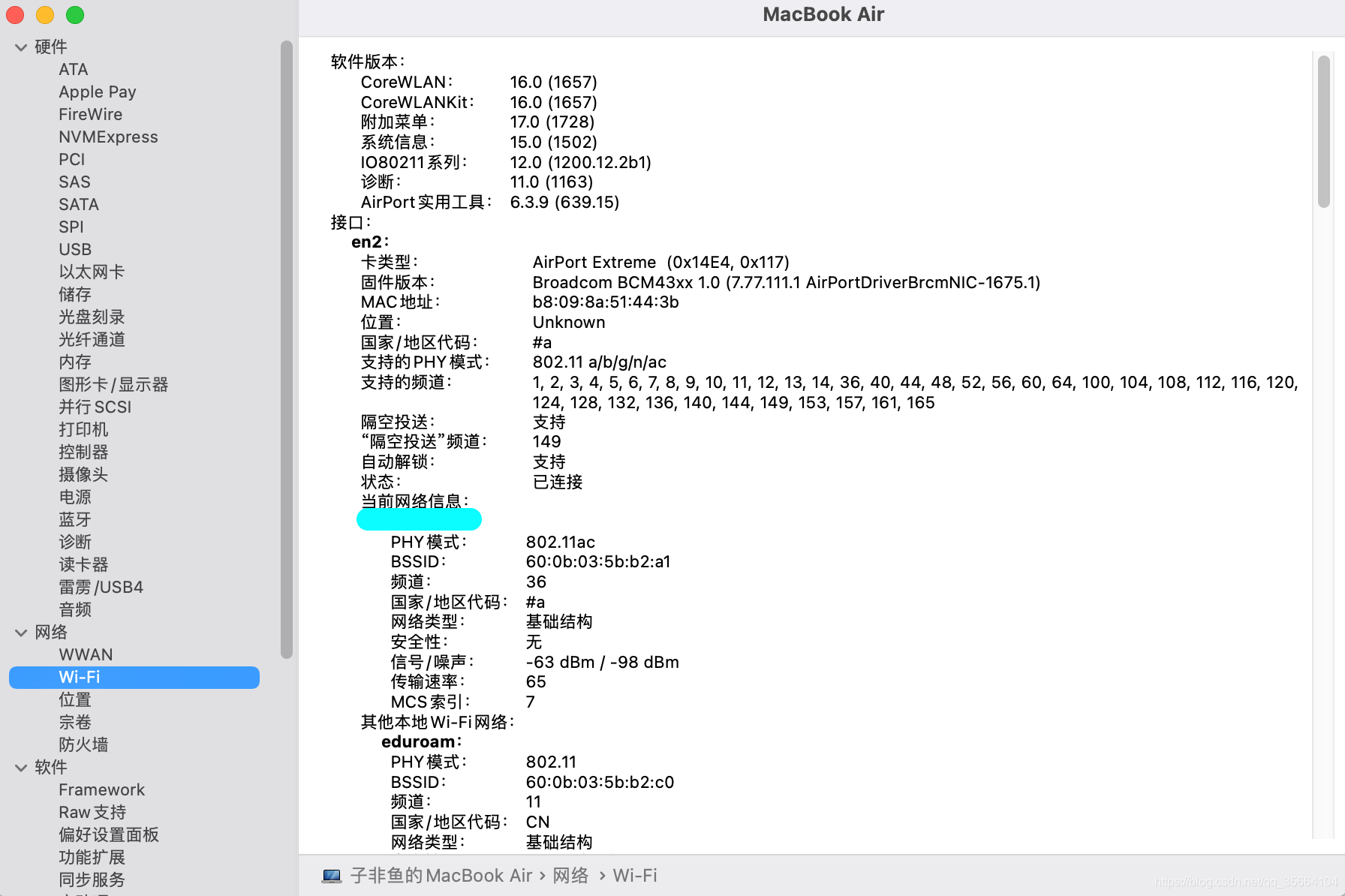Click the AirPort Extreme card type value
The width and height of the screenshot is (1345, 896).
tap(660, 263)
